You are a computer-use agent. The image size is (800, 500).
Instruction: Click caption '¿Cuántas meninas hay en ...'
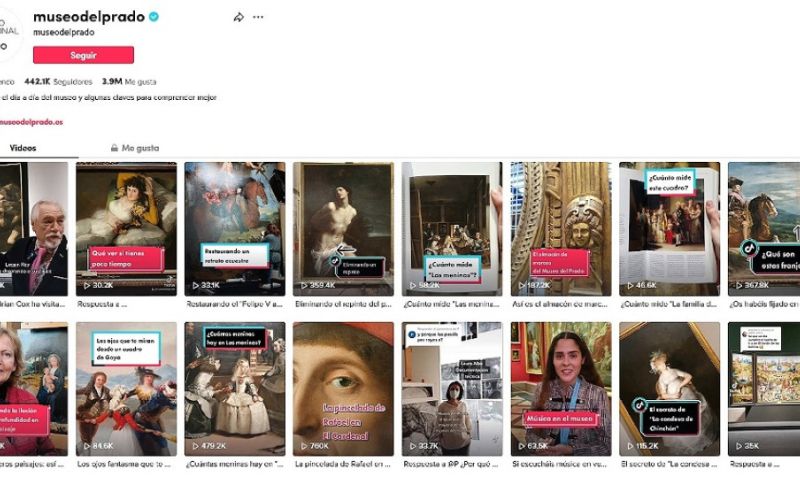point(234,464)
